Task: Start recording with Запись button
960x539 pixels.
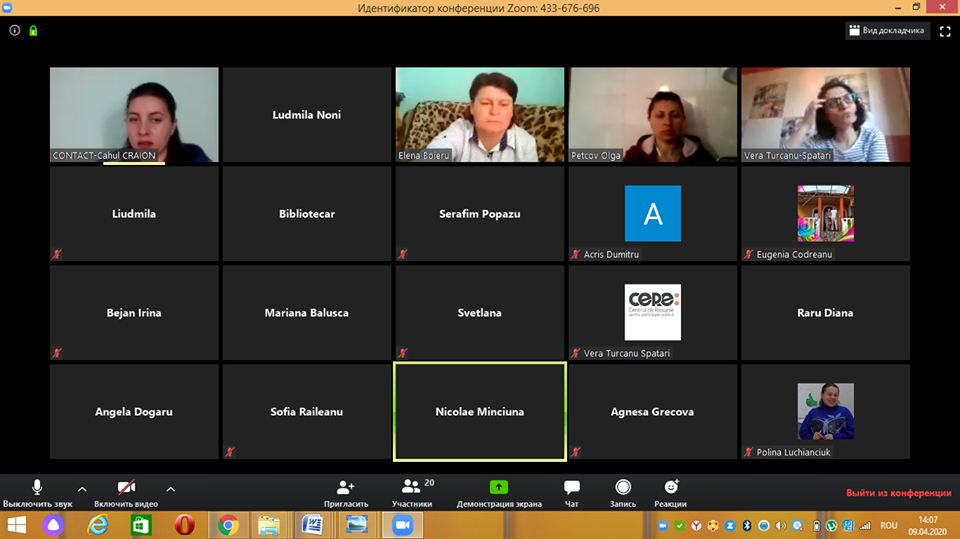Action: point(623,488)
